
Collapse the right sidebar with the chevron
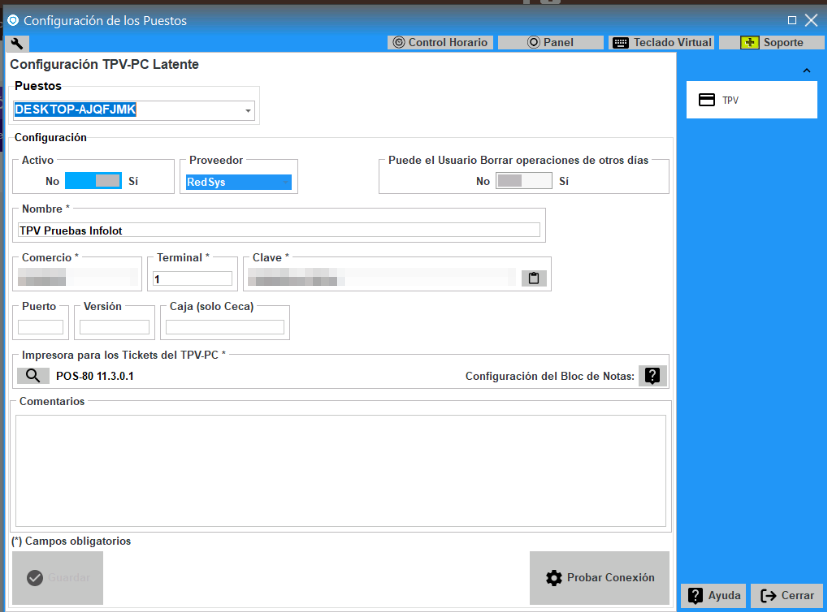(806, 70)
